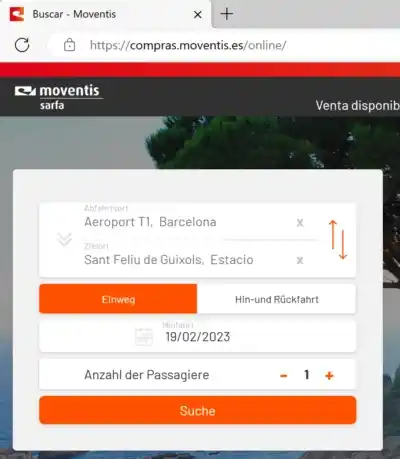Select the Hin-und Rückfahrt round trip option
The height and width of the screenshot is (459, 400).
pos(277,299)
